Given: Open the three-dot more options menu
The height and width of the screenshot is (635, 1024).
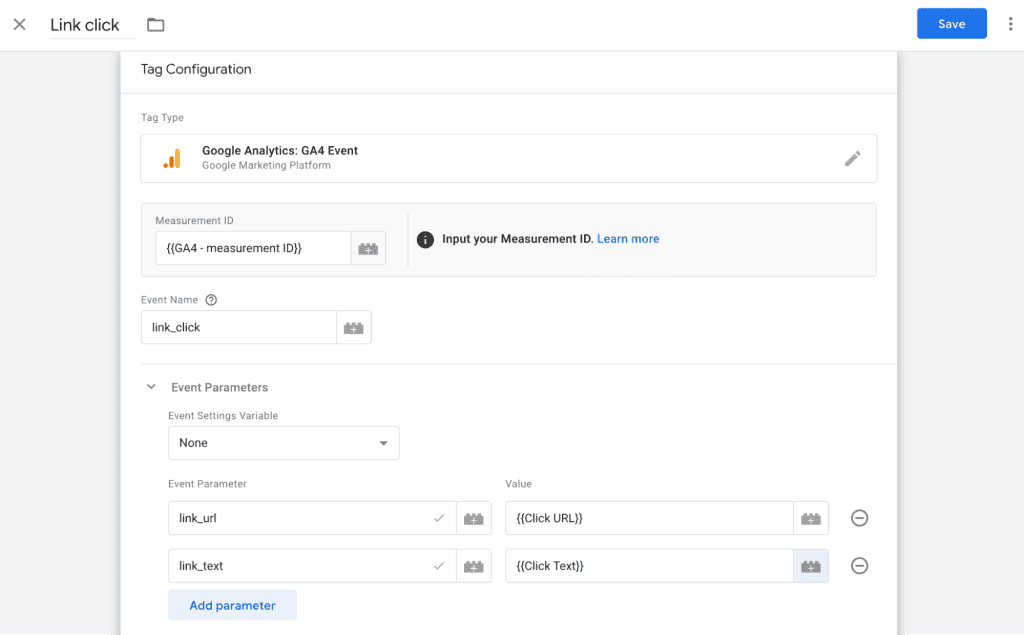Looking at the screenshot, I should 1010,24.
